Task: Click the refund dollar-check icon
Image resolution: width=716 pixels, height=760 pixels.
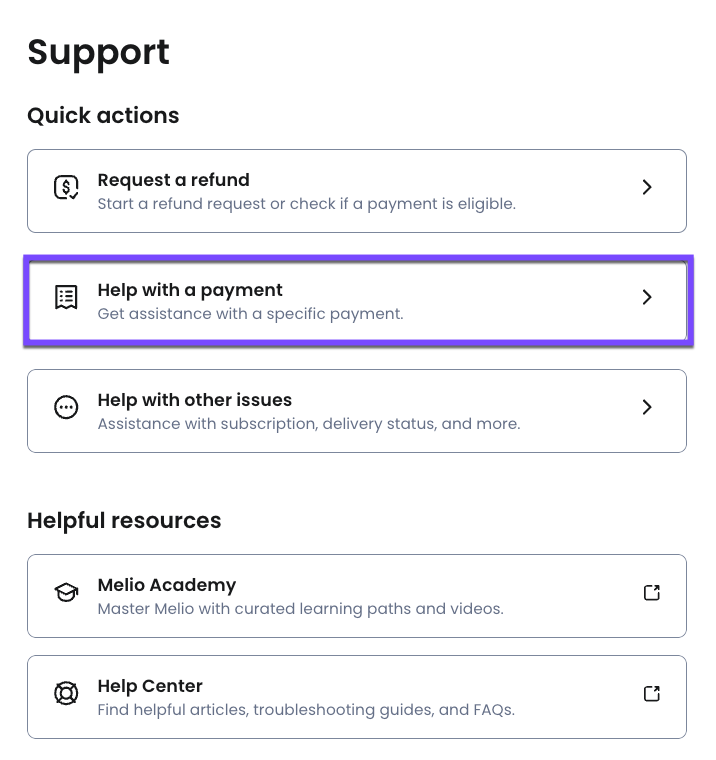Action: coord(66,187)
